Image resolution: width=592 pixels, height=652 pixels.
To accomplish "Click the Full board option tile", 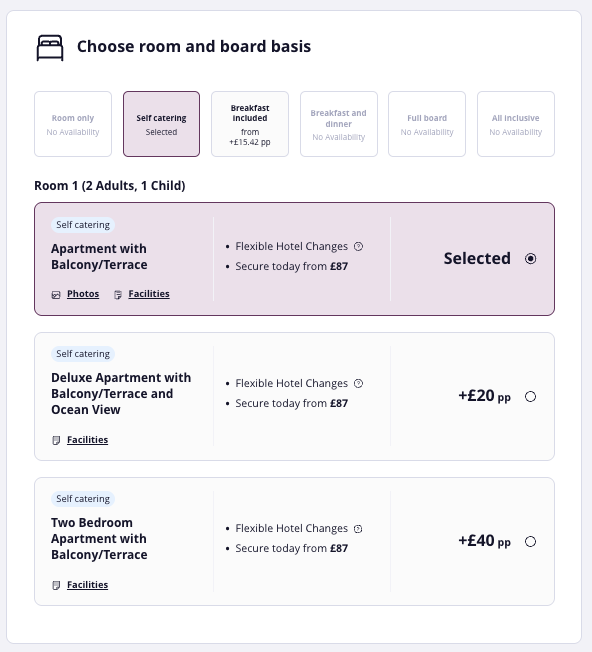I will [x=427, y=124].
